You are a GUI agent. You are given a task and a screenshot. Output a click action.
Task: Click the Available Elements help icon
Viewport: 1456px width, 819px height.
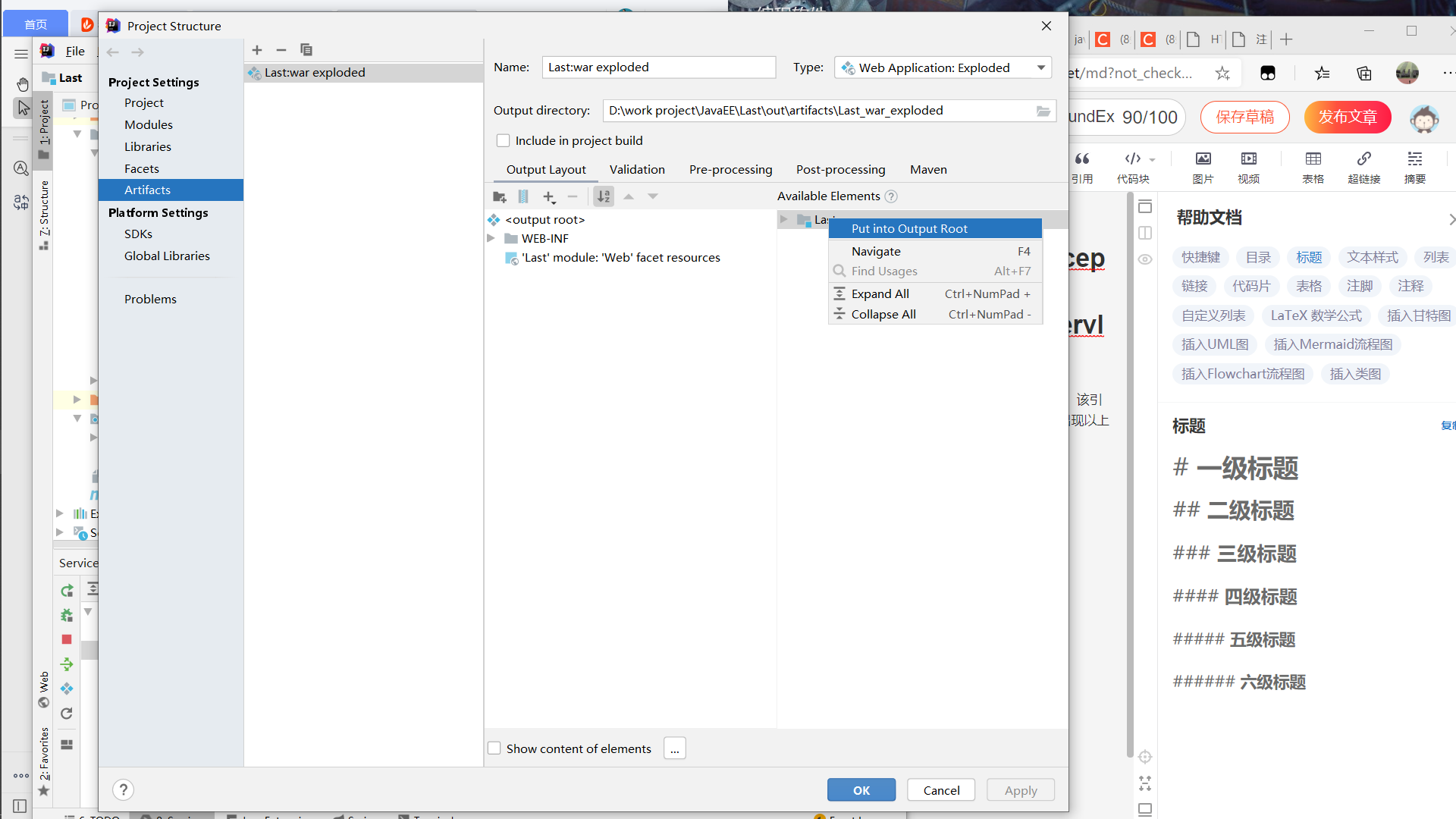891,196
